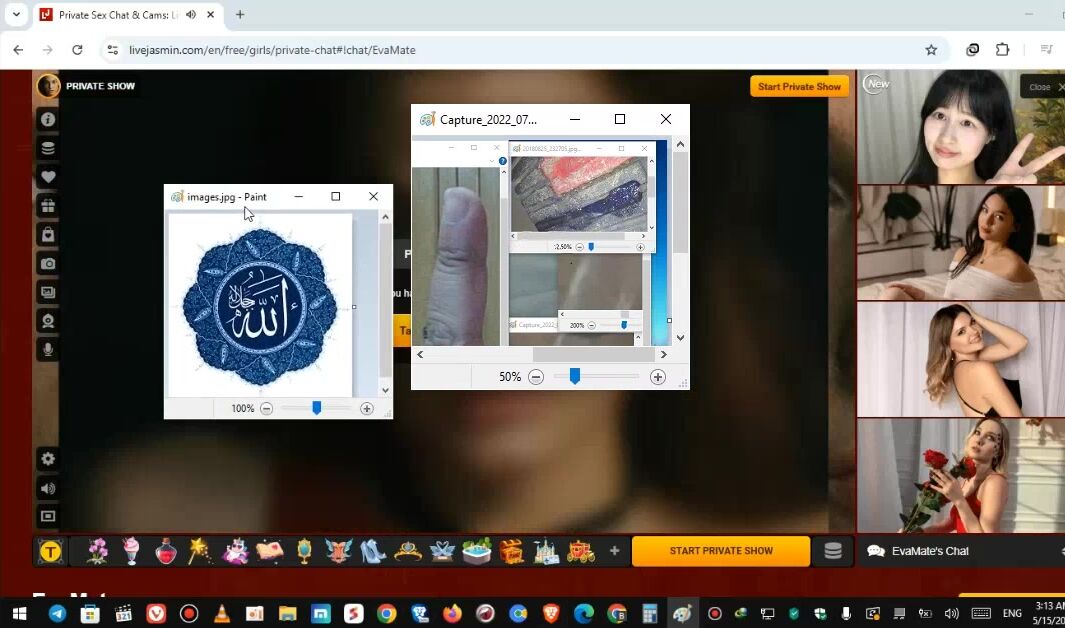
Task: Open EvaMate's Chat panel
Action: 929,551
